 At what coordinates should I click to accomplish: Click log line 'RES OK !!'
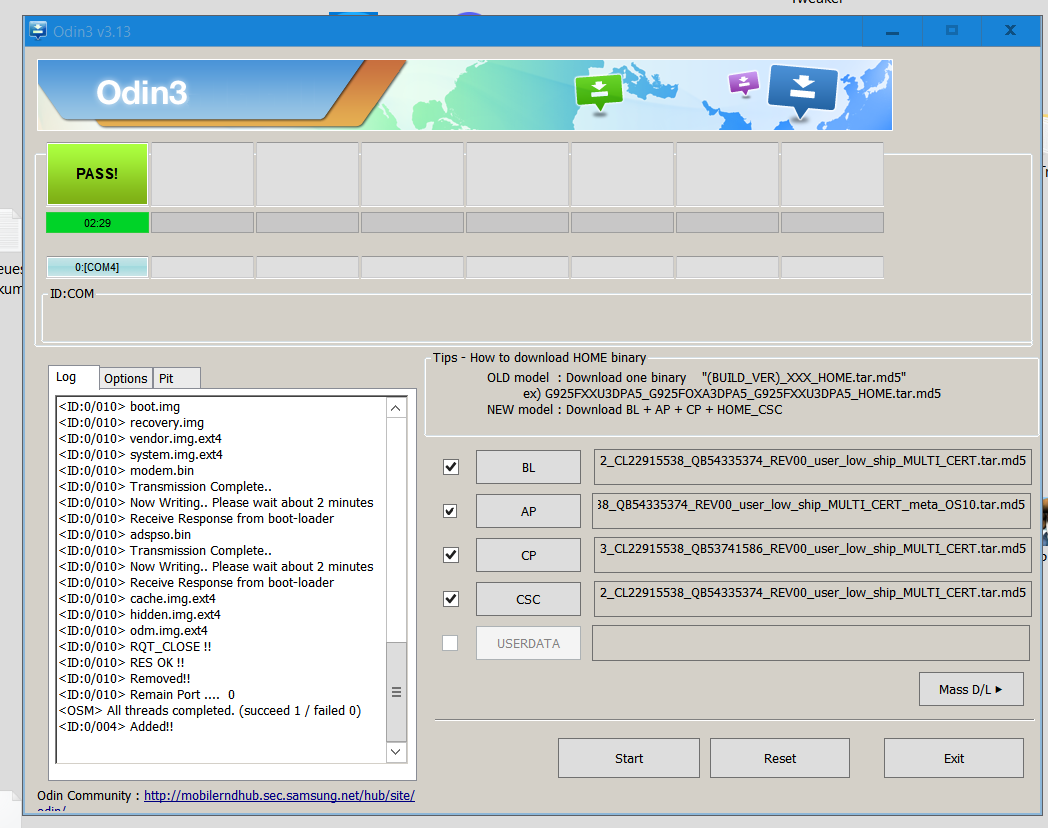tap(122, 662)
